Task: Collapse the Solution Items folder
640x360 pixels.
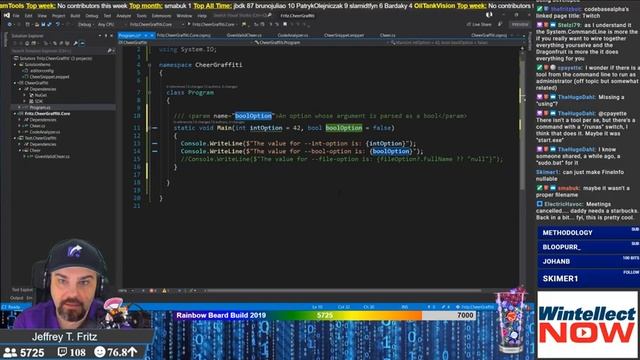Action: click(x=16, y=64)
